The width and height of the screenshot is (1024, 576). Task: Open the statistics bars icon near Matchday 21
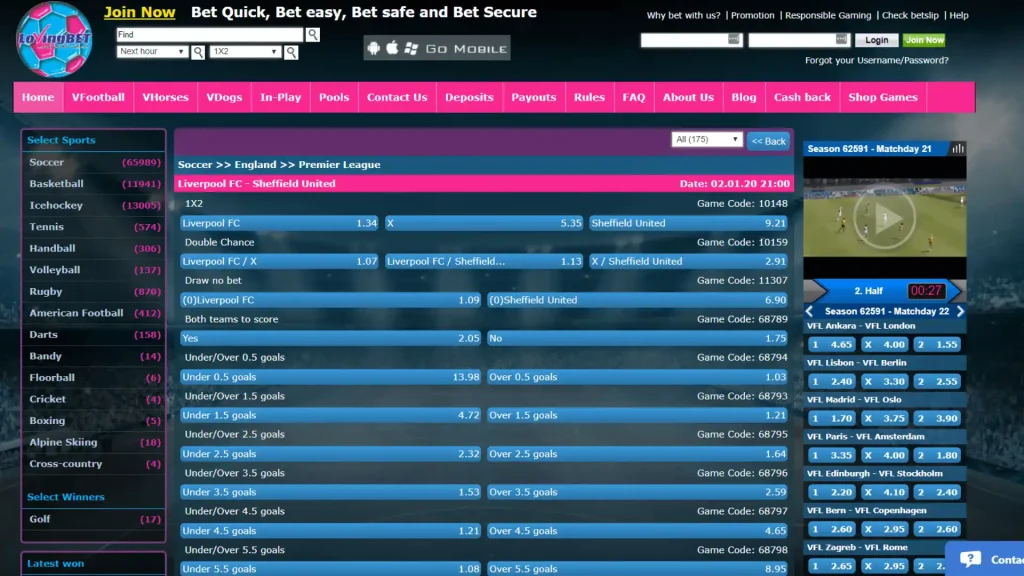pyautogui.click(x=957, y=149)
